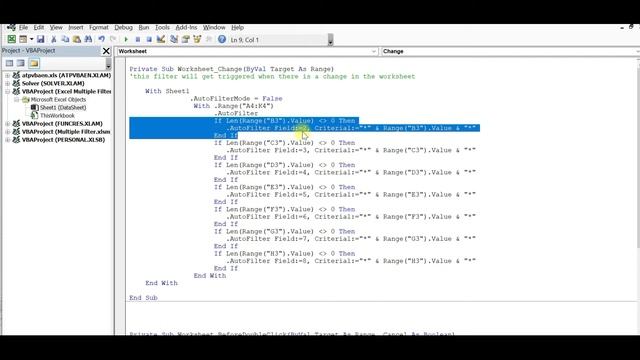Open the Tools menu
This screenshot has height=360, width=640.
point(162,27)
